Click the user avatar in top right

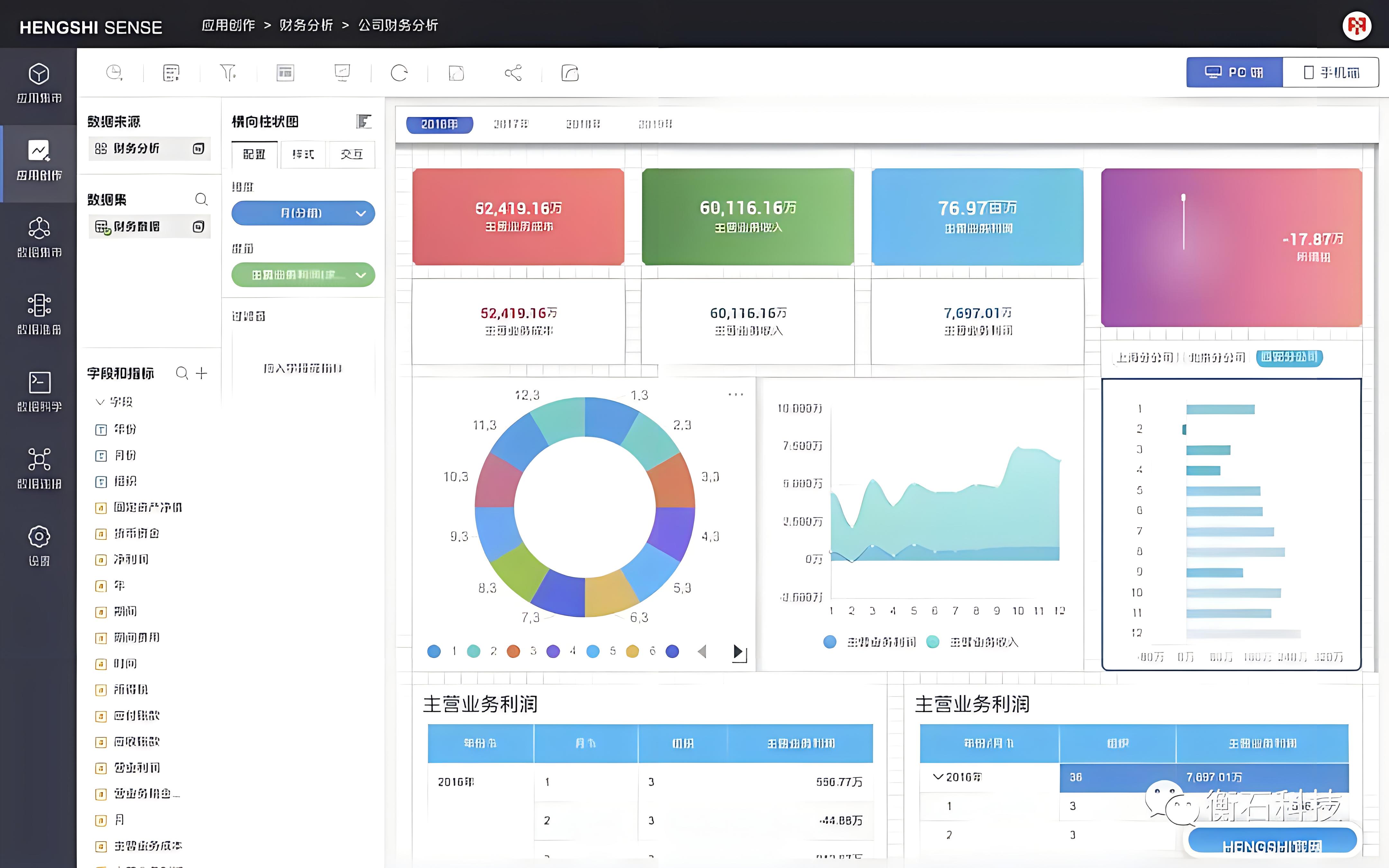(x=1357, y=26)
